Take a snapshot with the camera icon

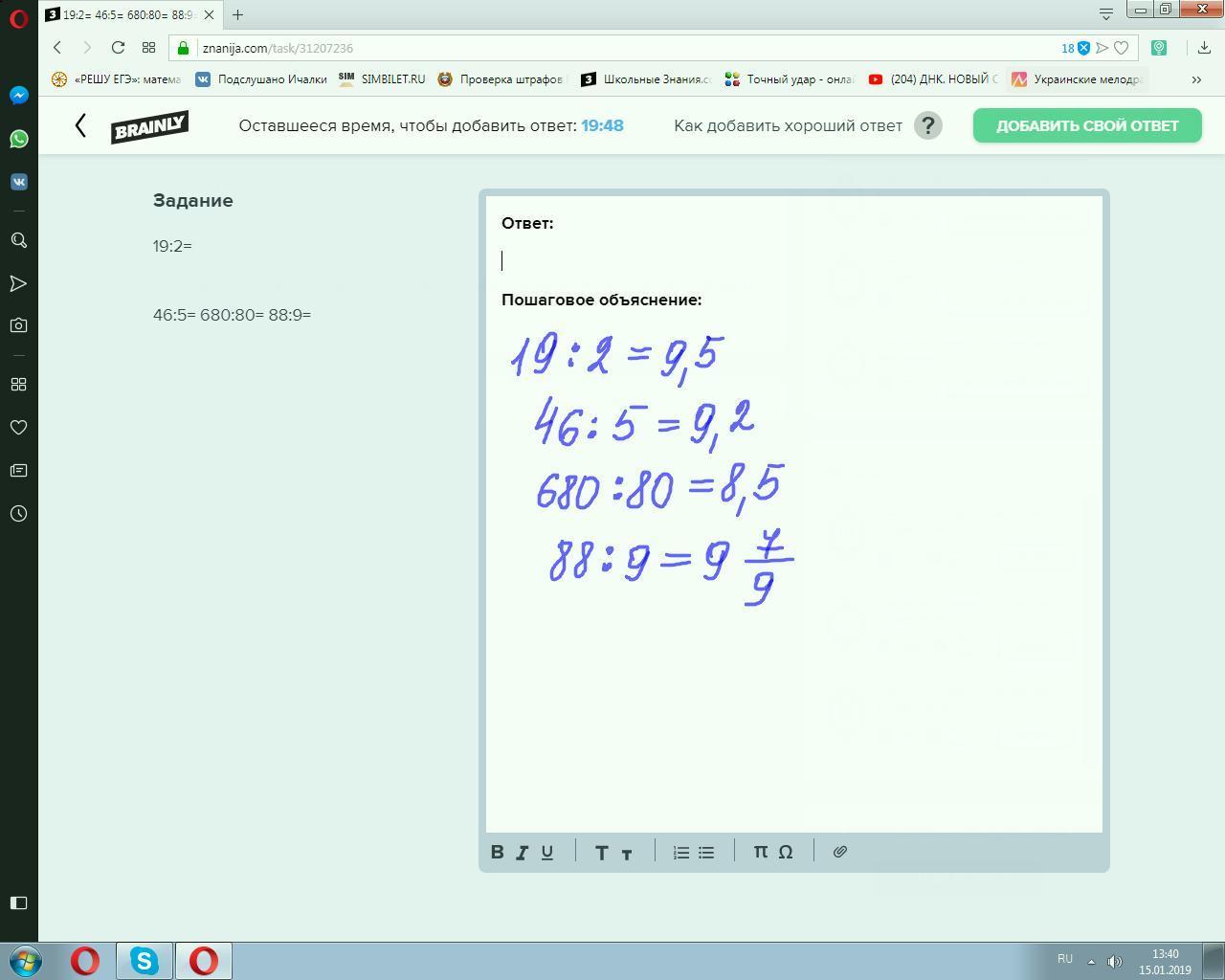coord(18,325)
